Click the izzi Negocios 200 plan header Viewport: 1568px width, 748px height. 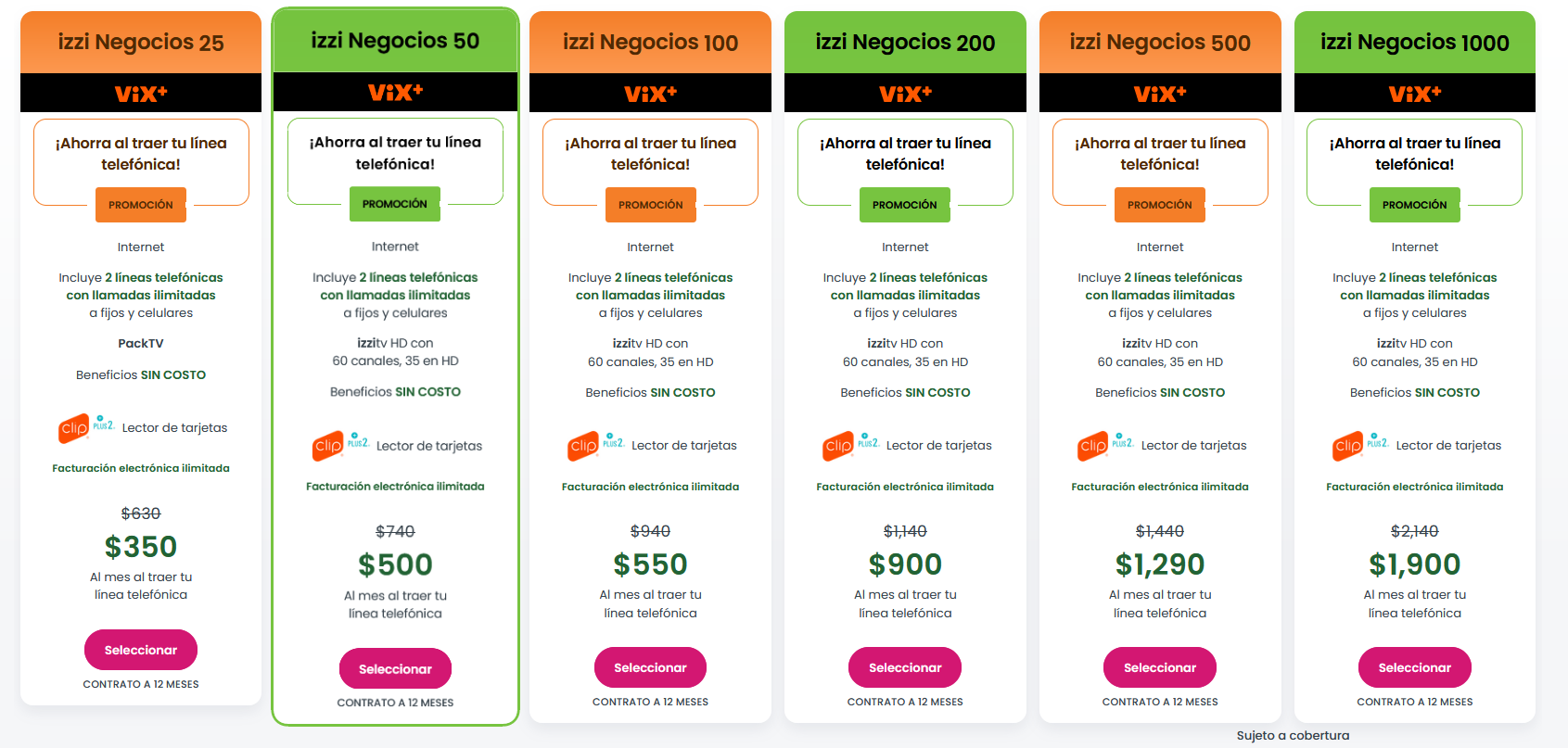905,43
